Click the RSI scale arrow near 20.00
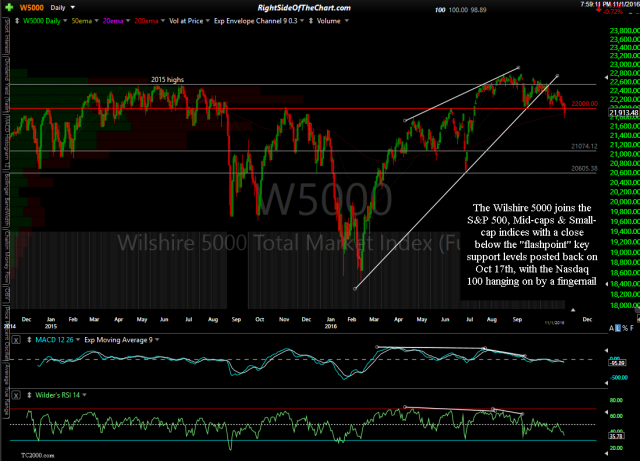Screen dimensions: 640x461 point(606,453)
